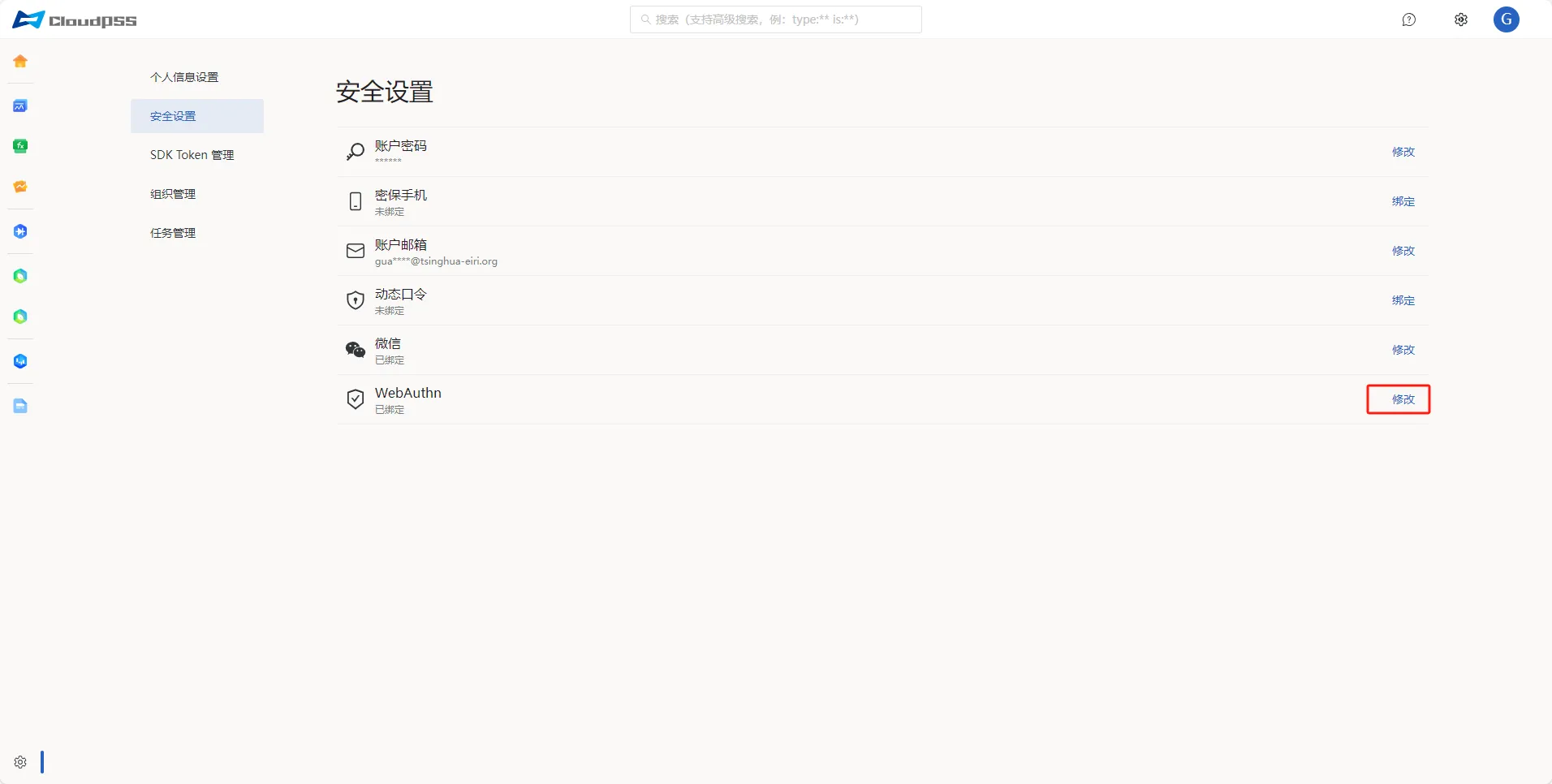The width and height of the screenshot is (1552, 784).
Task: Open settings gear at sidebar bottom
Action: 20,762
